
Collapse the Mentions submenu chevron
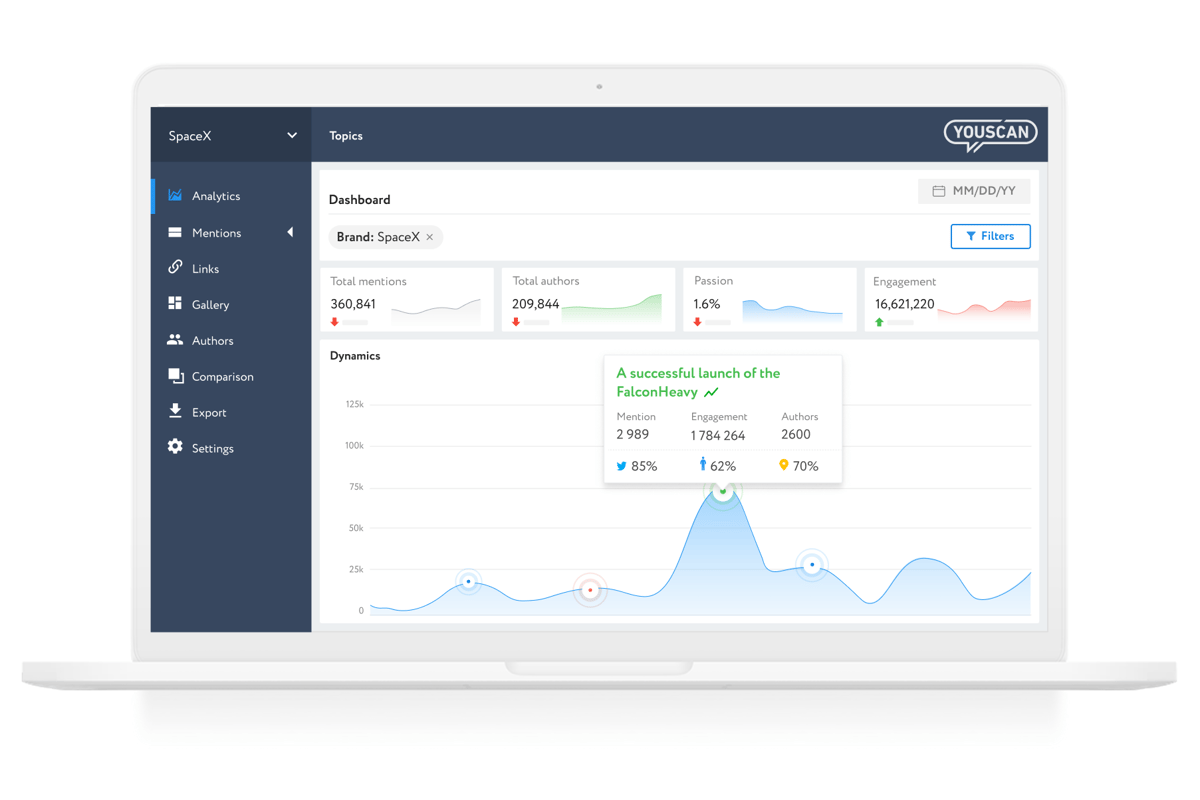pos(290,232)
